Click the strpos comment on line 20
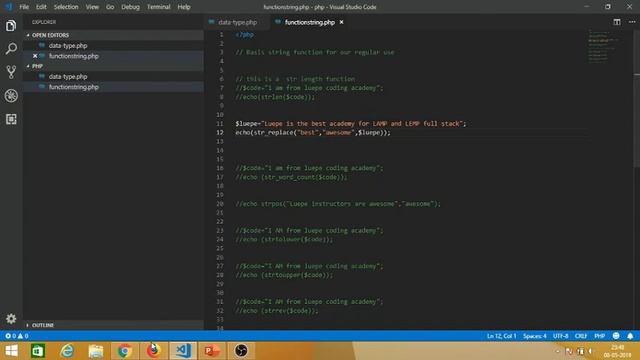The image size is (640, 360). click(x=338, y=204)
